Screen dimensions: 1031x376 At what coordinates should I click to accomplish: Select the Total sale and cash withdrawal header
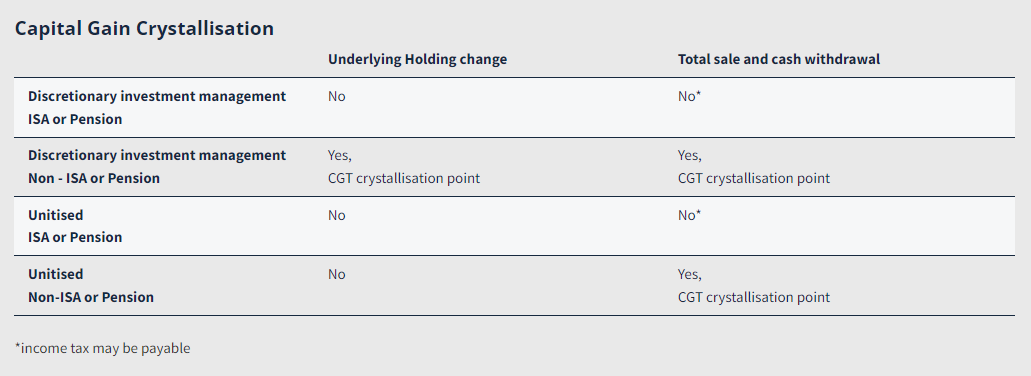pos(779,59)
